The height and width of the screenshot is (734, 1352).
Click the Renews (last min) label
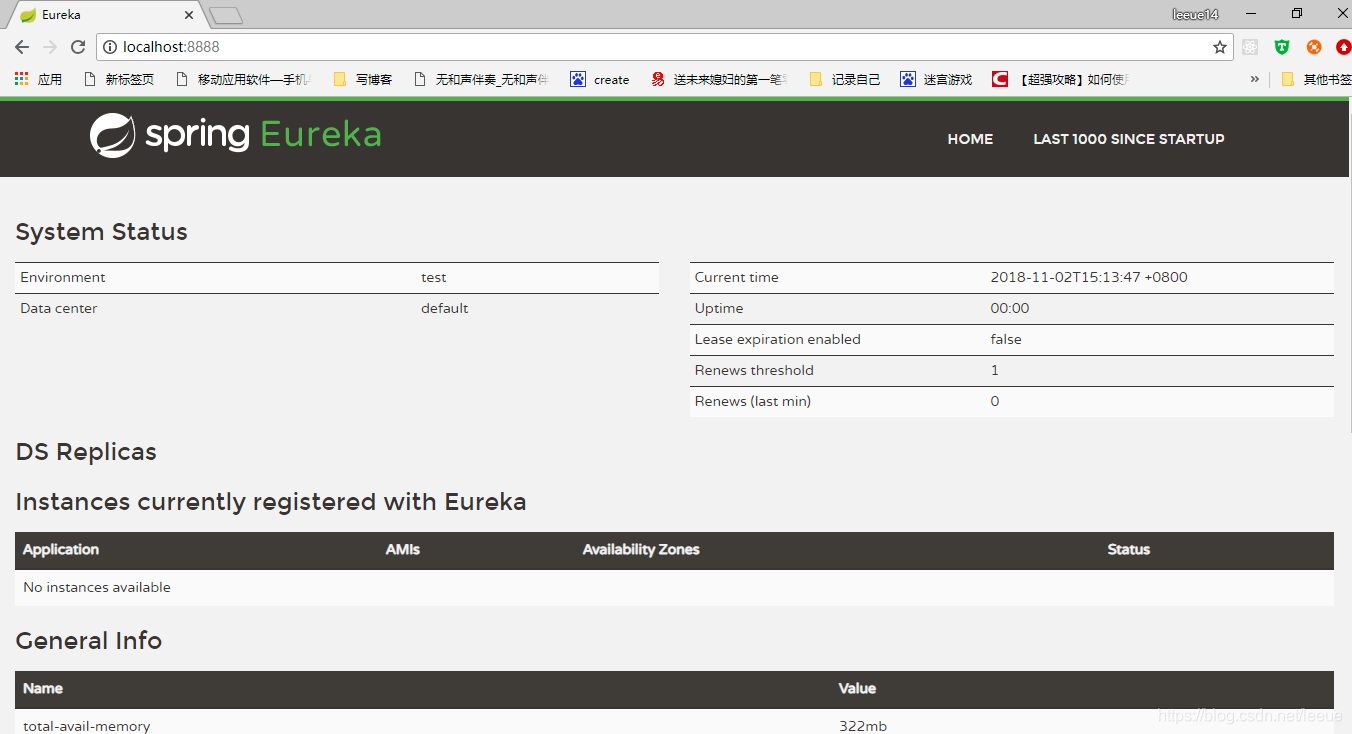click(x=753, y=401)
